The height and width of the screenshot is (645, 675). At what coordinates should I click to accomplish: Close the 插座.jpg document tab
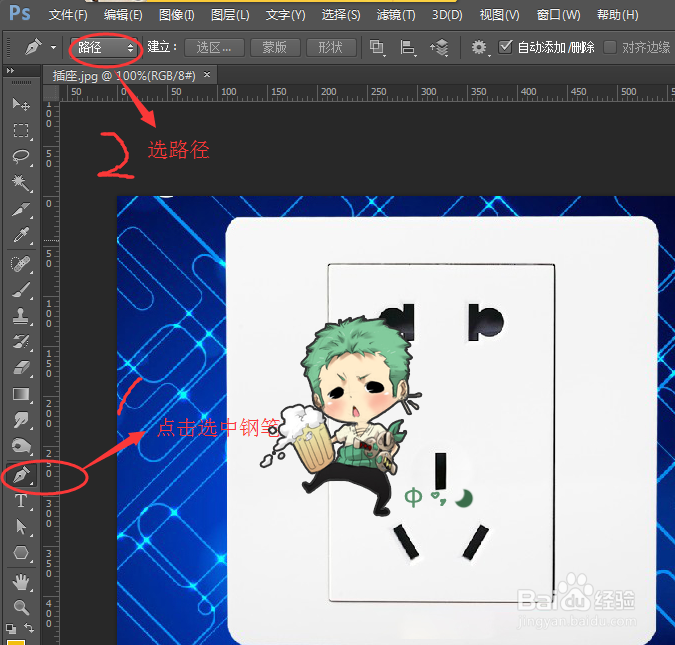[x=207, y=75]
